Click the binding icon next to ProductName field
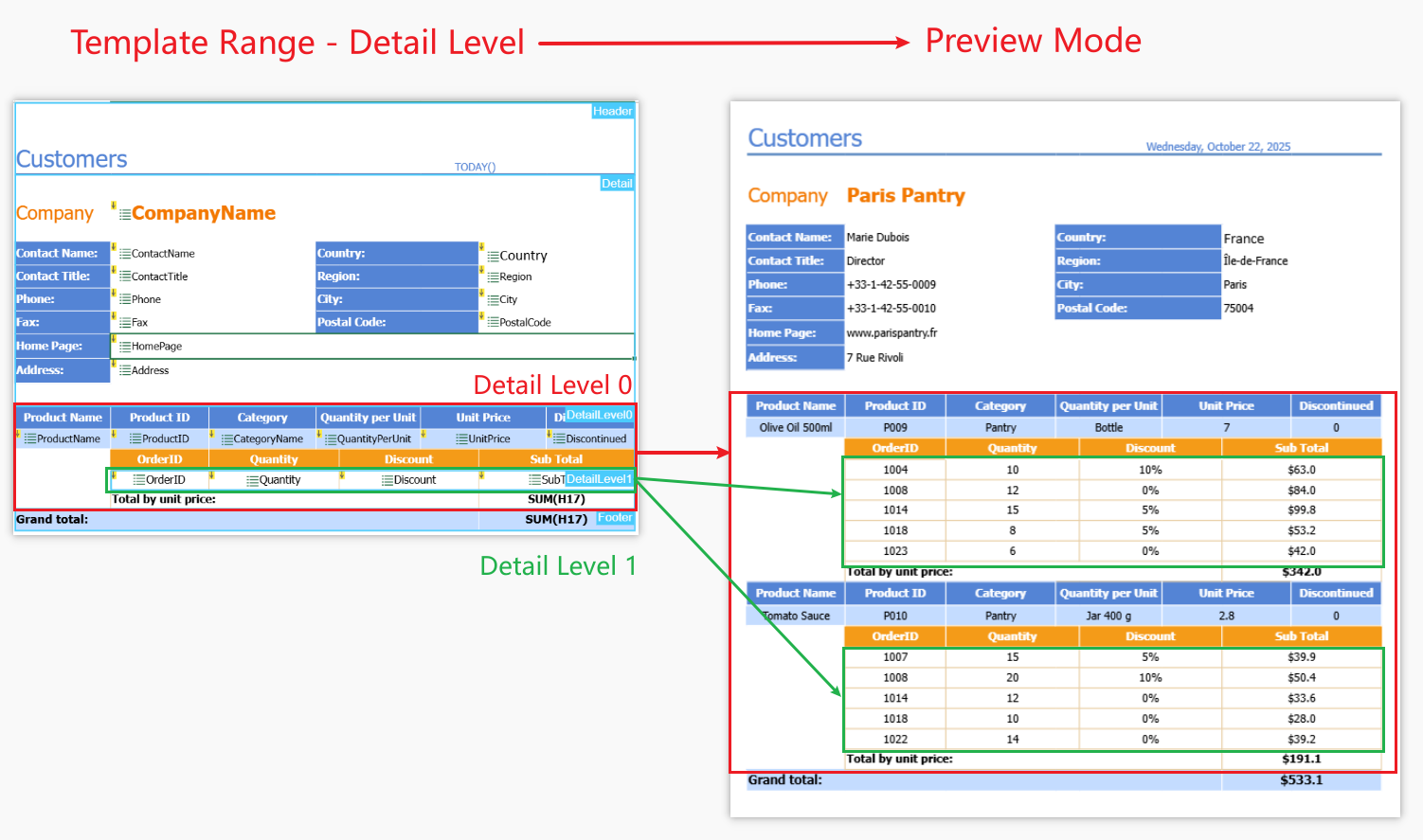Image resolution: width=1423 pixels, height=840 pixels. [x=30, y=439]
